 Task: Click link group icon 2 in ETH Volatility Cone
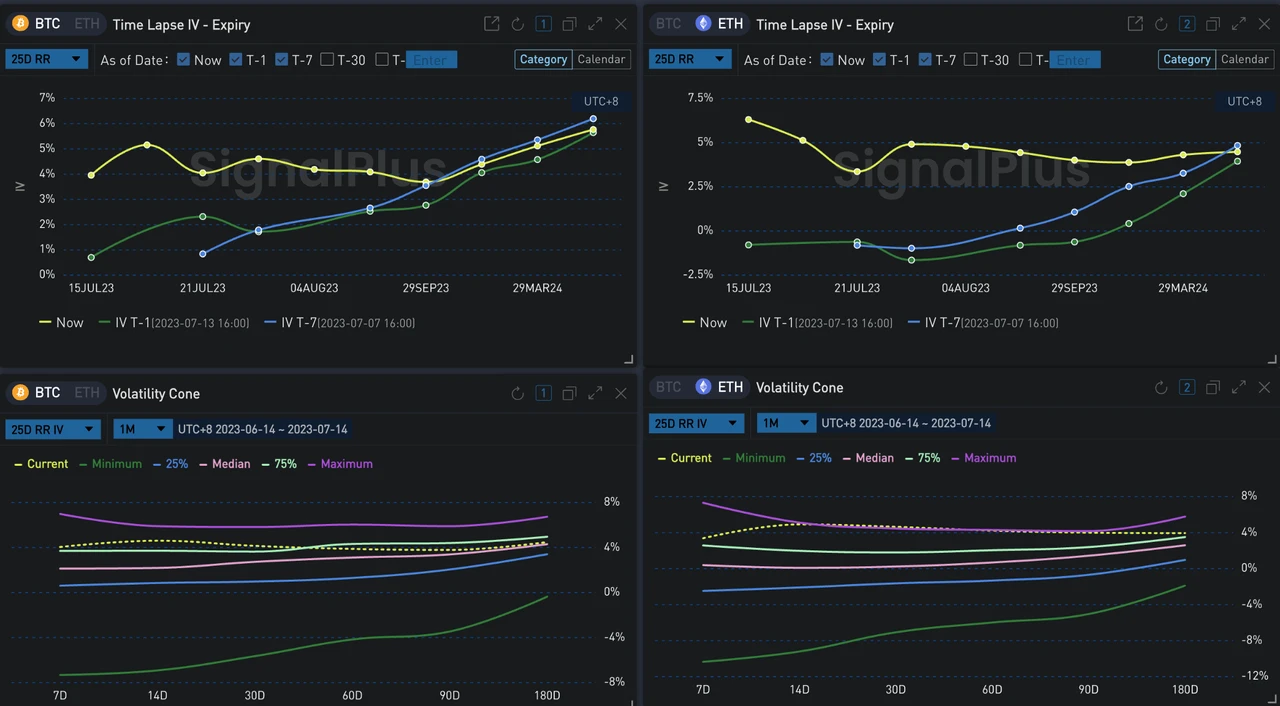click(x=1187, y=387)
